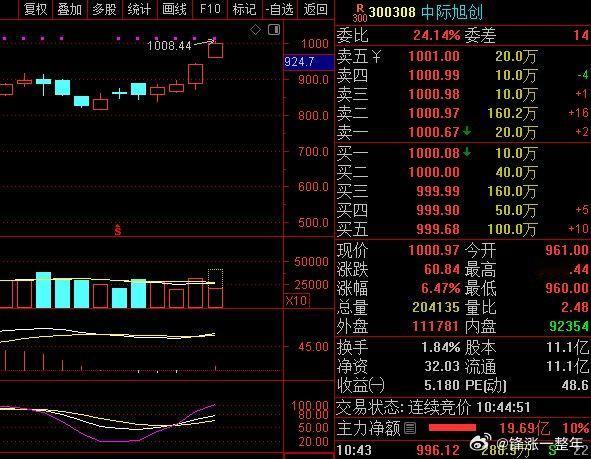Click the 返回 back button

point(315,9)
